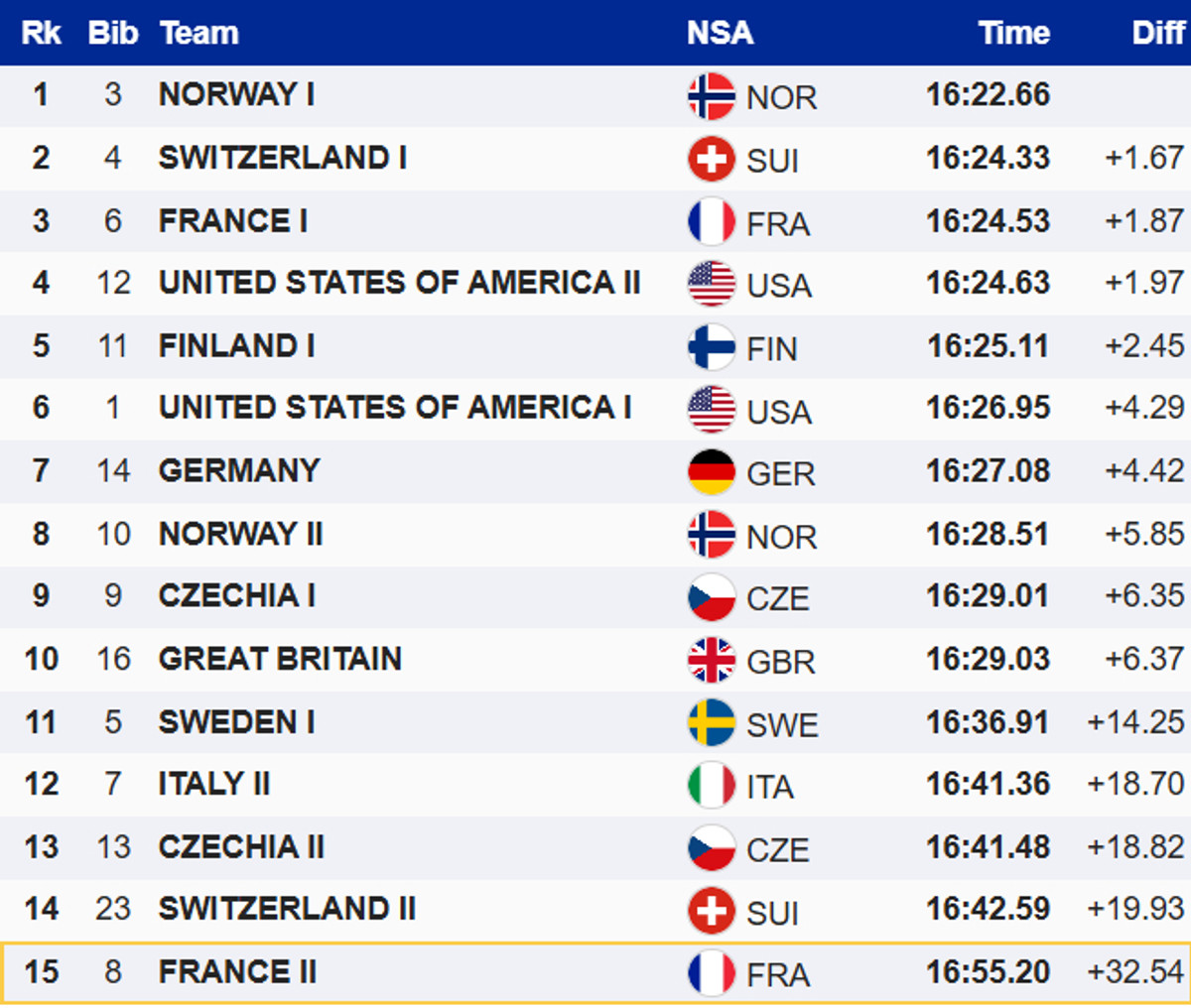Click the Diff column header

(x=1157, y=33)
